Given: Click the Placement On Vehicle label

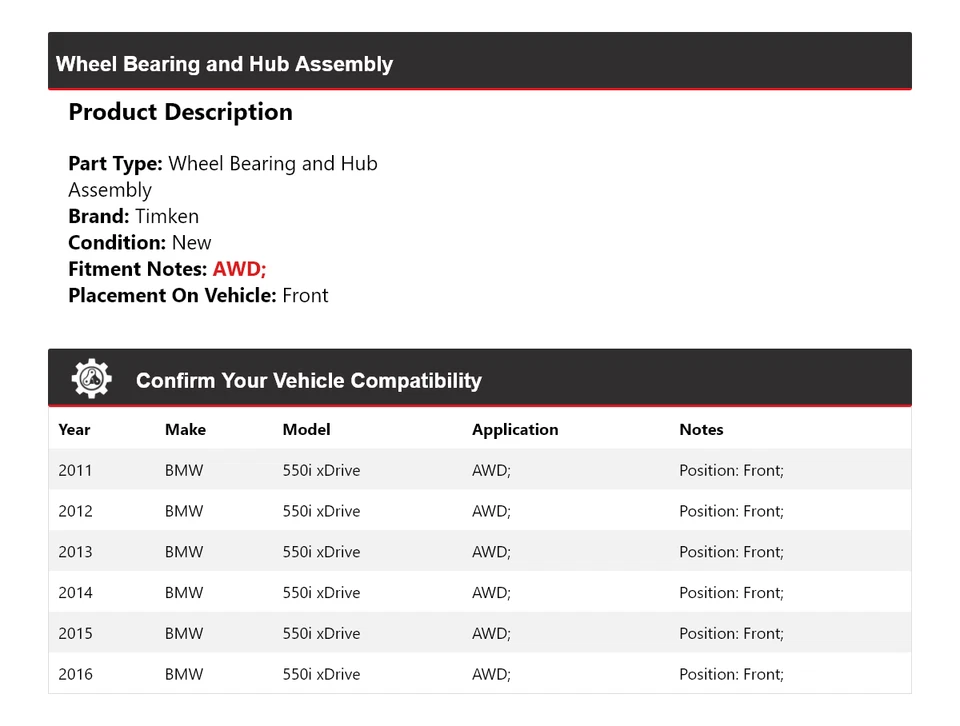Looking at the screenshot, I should [172, 295].
